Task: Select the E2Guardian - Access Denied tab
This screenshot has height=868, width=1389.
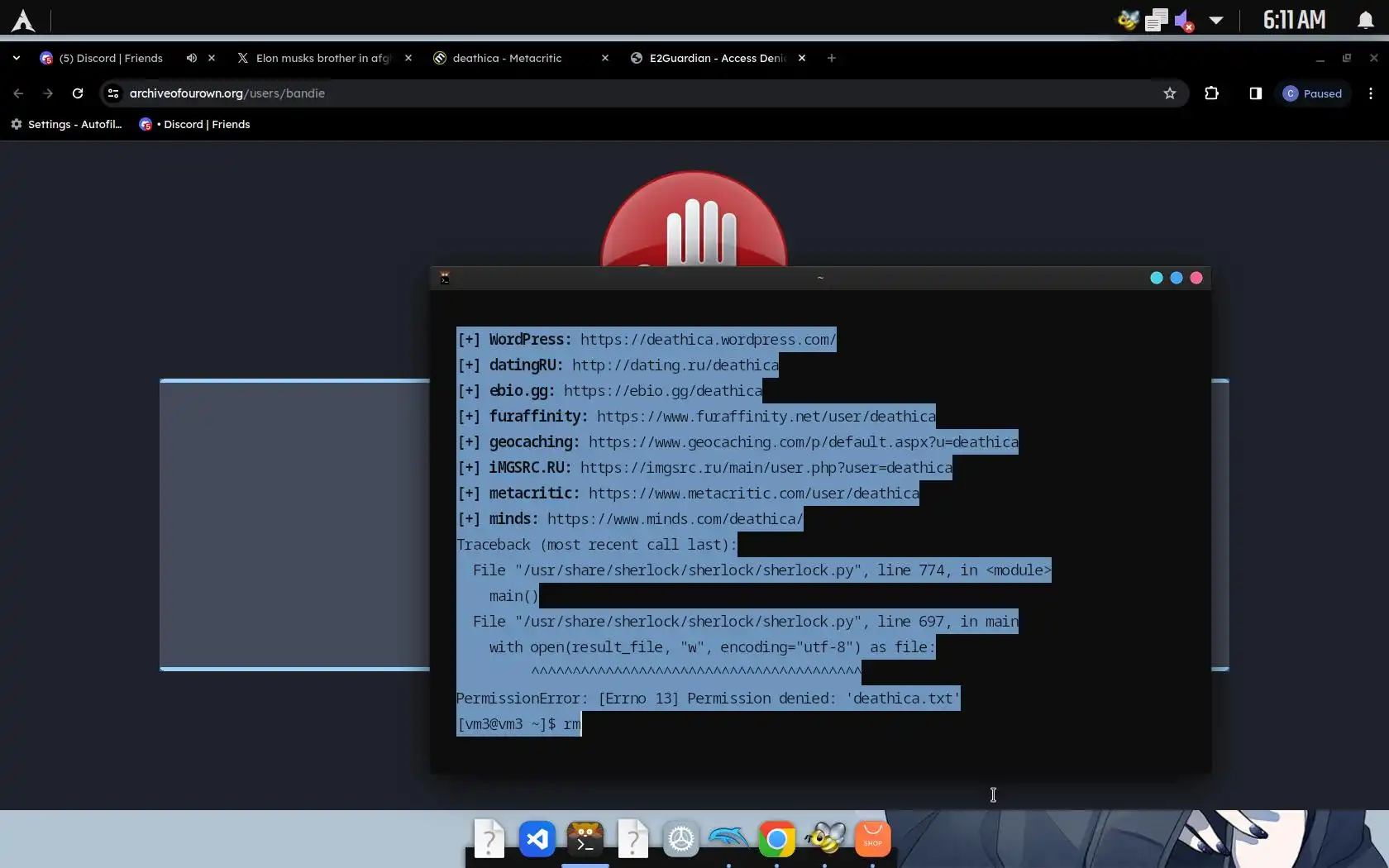Action: point(709,58)
